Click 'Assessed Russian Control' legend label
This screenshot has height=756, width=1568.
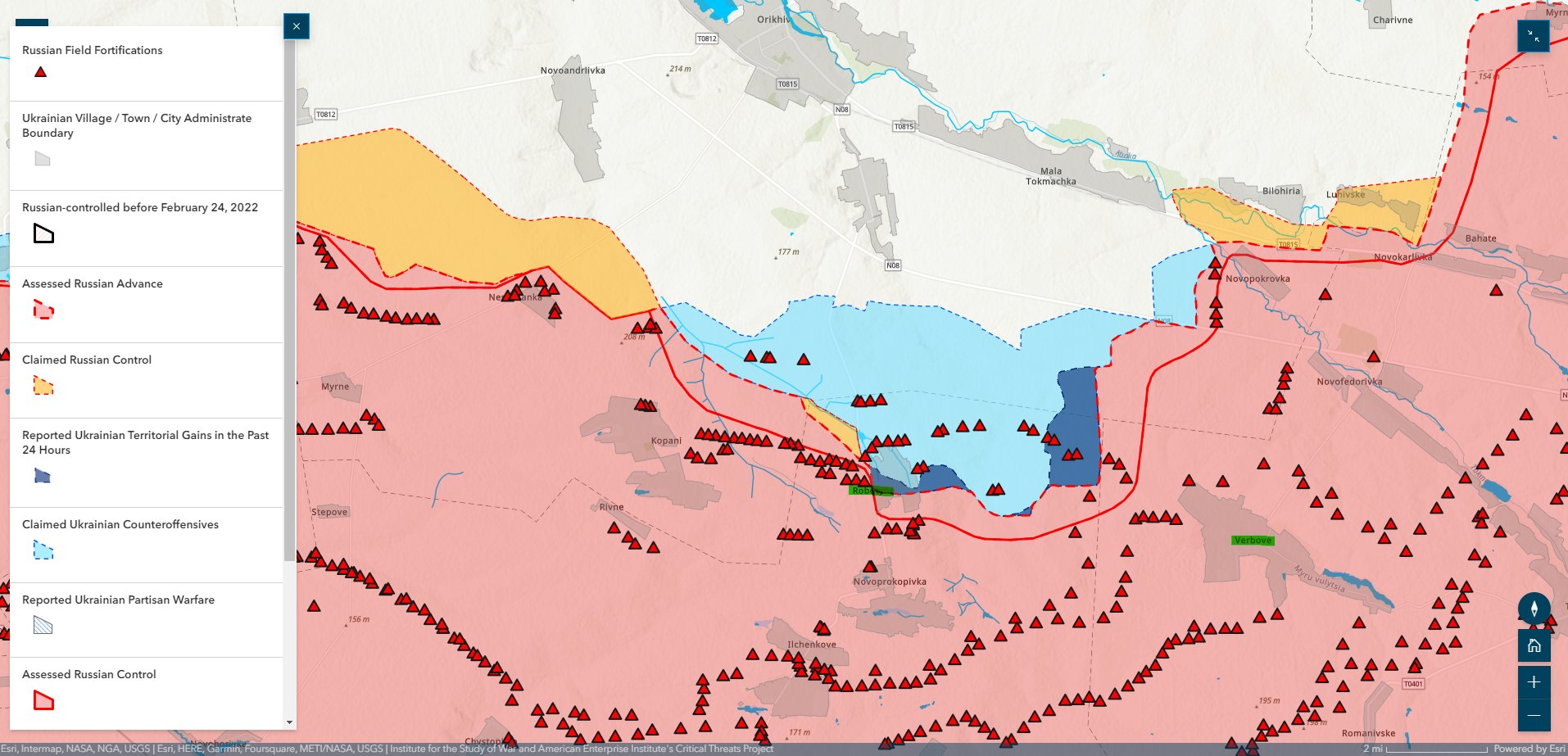pyautogui.click(x=88, y=674)
